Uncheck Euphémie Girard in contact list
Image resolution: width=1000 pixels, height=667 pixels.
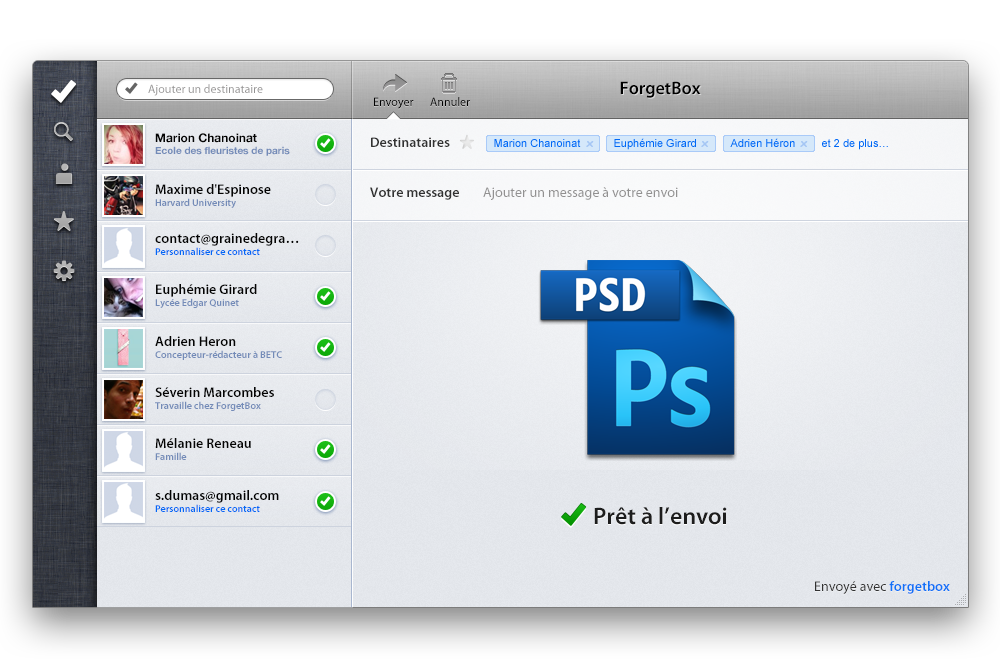(x=325, y=297)
